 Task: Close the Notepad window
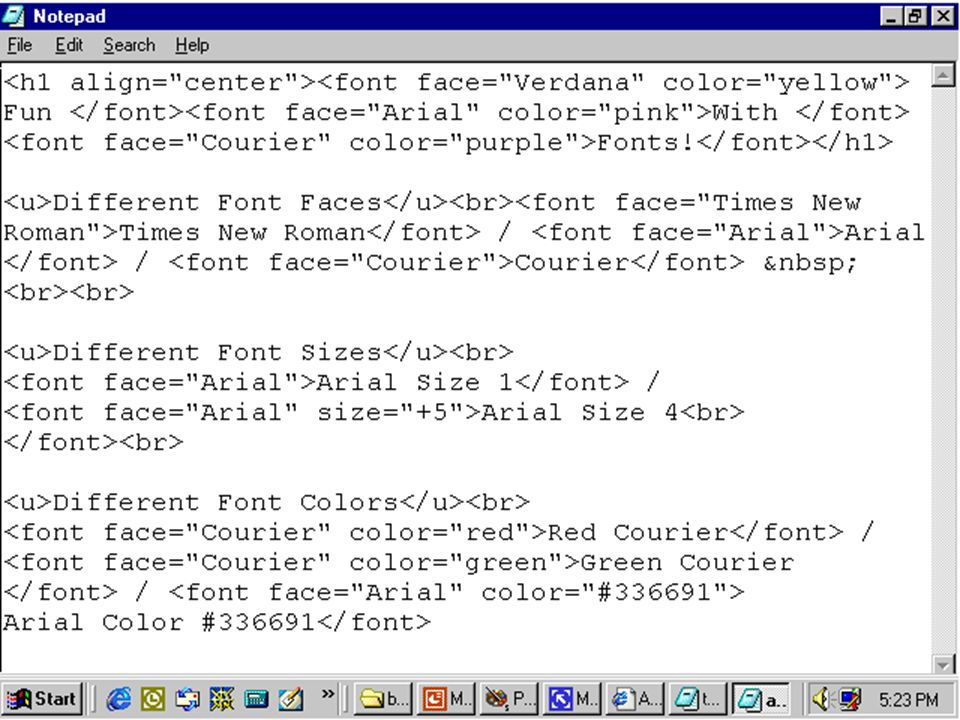pyautogui.click(x=942, y=16)
